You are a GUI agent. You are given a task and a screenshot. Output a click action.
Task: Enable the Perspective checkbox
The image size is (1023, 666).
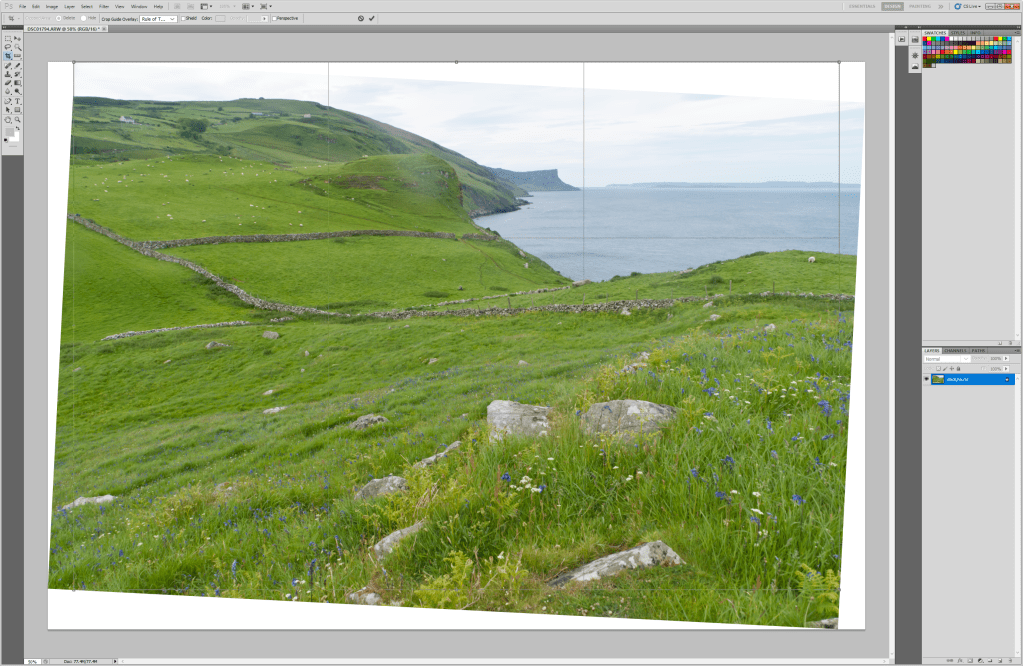[274, 18]
